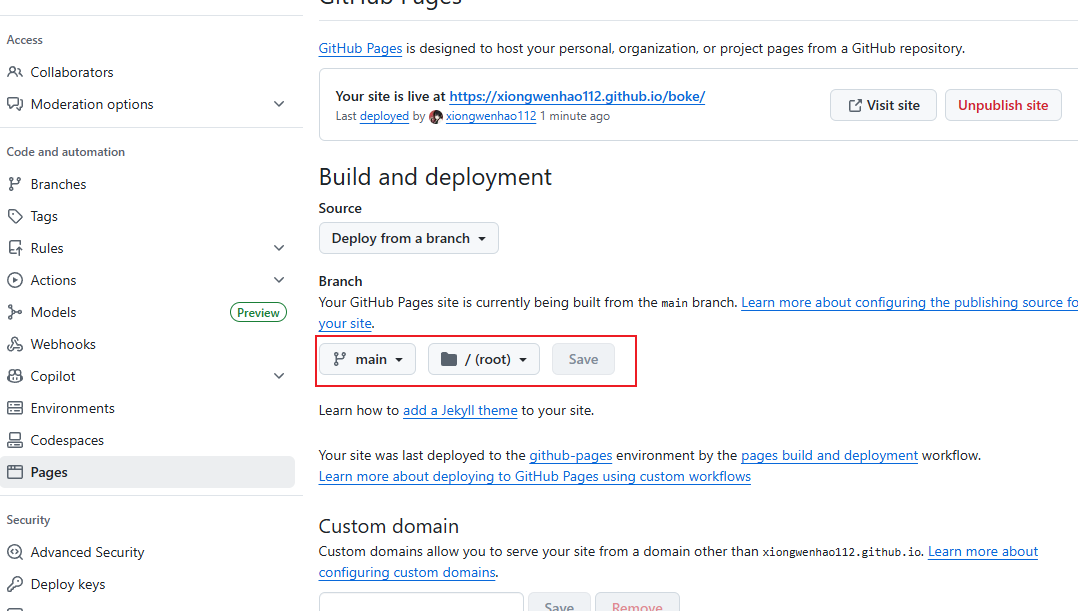This screenshot has width=1078, height=611.
Task: Open the GitHub Pages documentation link
Action: 360,48
